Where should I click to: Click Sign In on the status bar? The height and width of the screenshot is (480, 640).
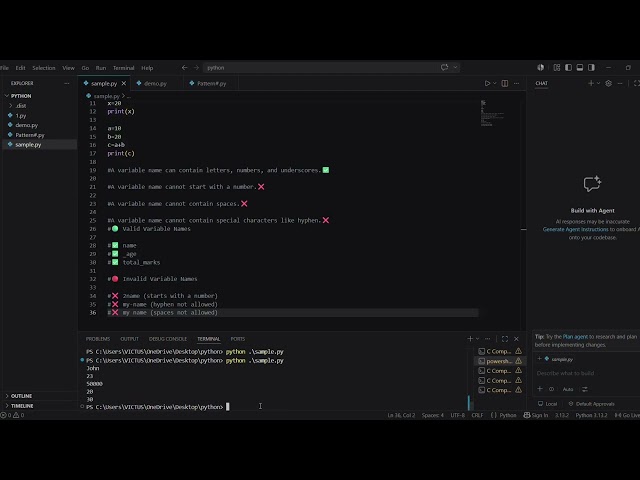pyautogui.click(x=536, y=415)
